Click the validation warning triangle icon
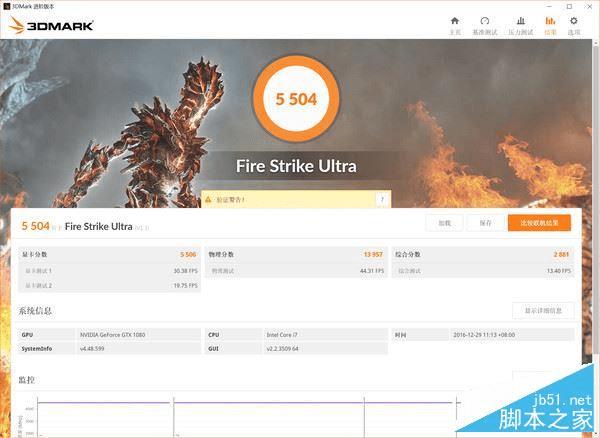 (x=208, y=199)
